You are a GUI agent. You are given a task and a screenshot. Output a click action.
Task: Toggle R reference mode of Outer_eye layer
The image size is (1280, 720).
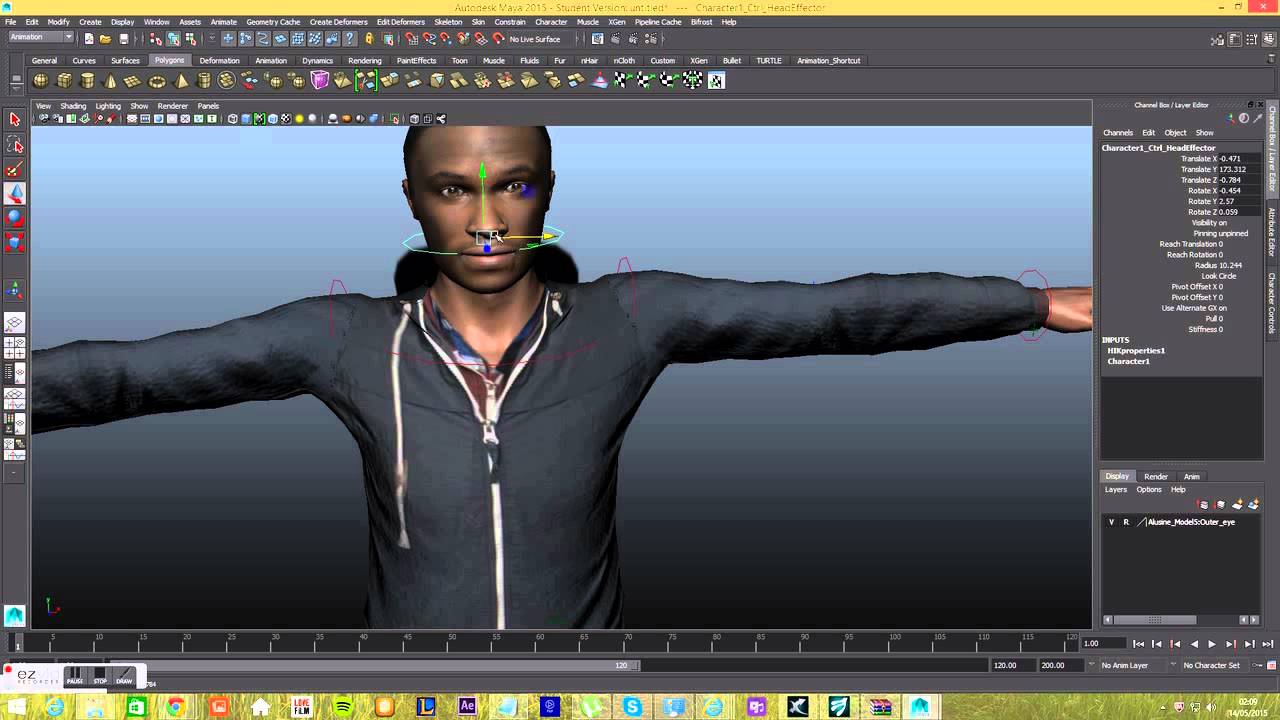[1126, 522]
